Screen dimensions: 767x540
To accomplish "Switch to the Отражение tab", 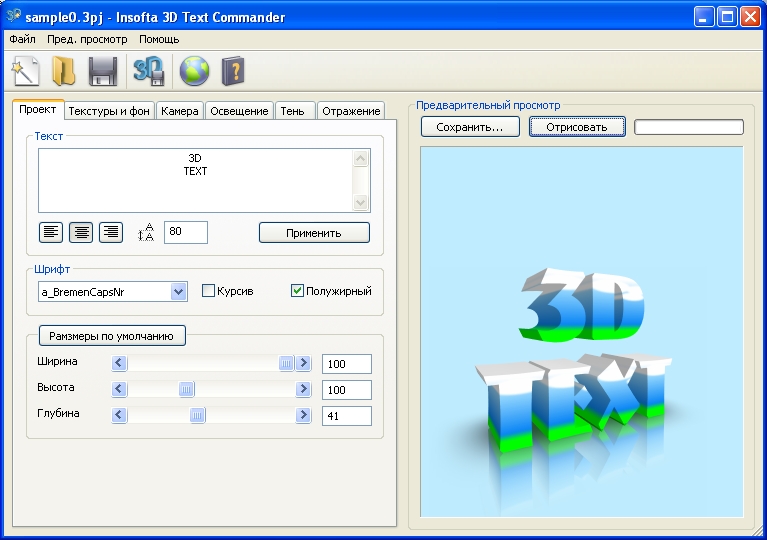I will point(351,111).
